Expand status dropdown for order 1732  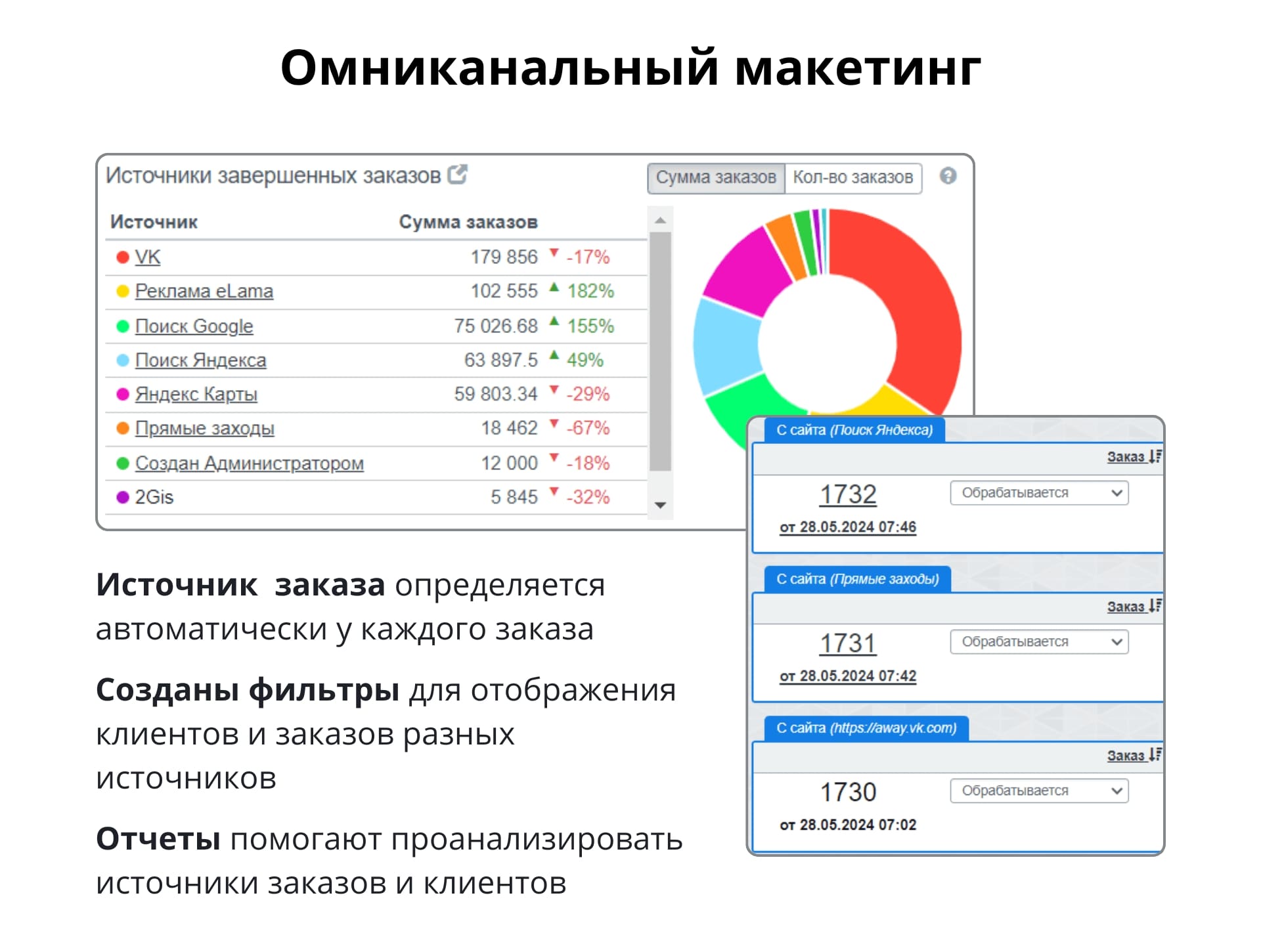pos(1039,493)
